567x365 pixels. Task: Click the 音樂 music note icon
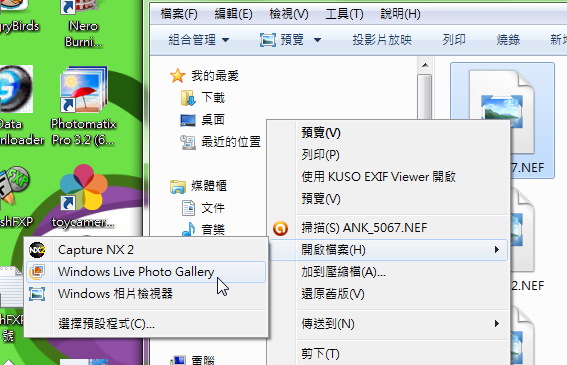pos(188,230)
